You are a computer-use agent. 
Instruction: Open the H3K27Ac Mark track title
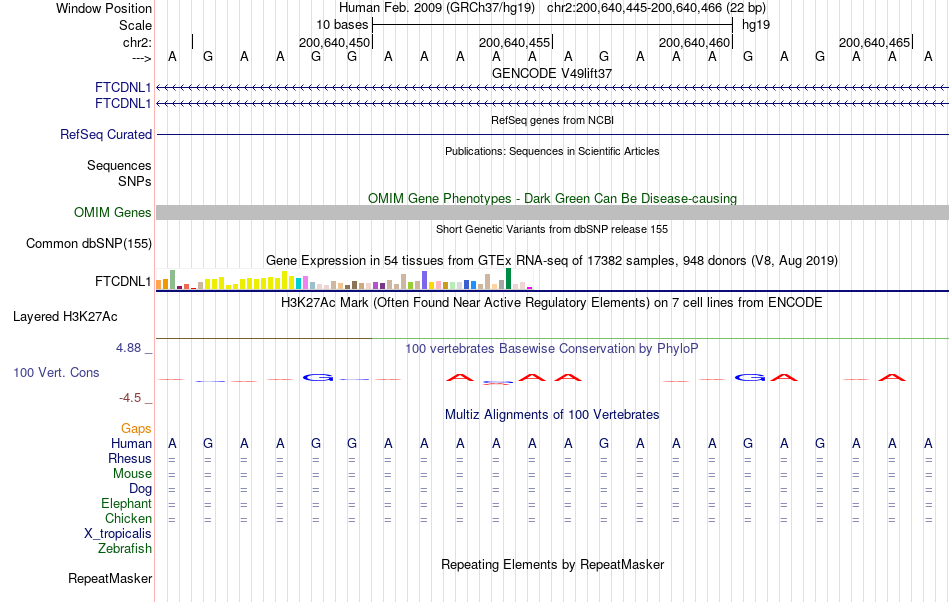point(552,303)
